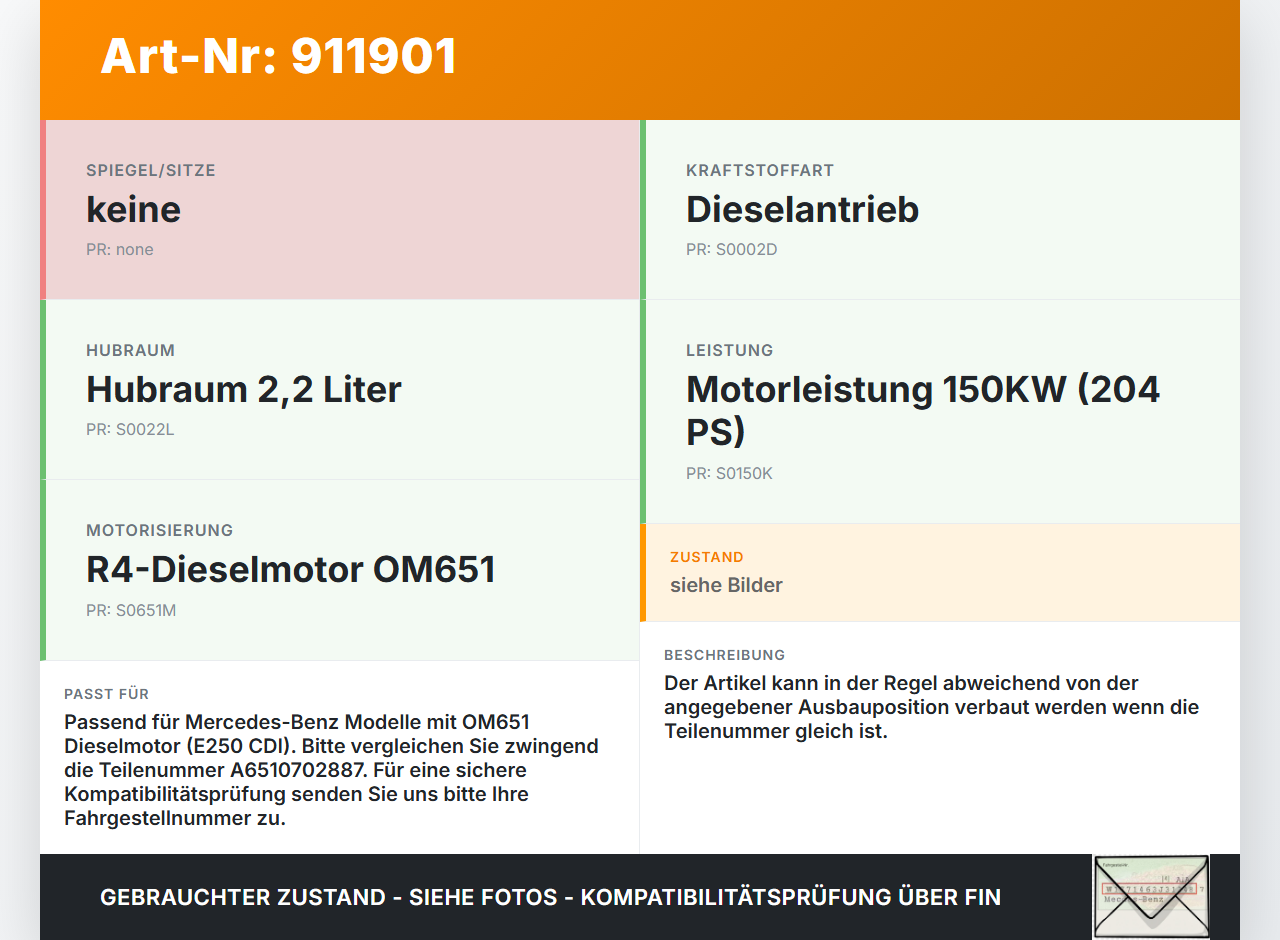
Task: Click 'PR: none' code text
Action: coord(120,249)
